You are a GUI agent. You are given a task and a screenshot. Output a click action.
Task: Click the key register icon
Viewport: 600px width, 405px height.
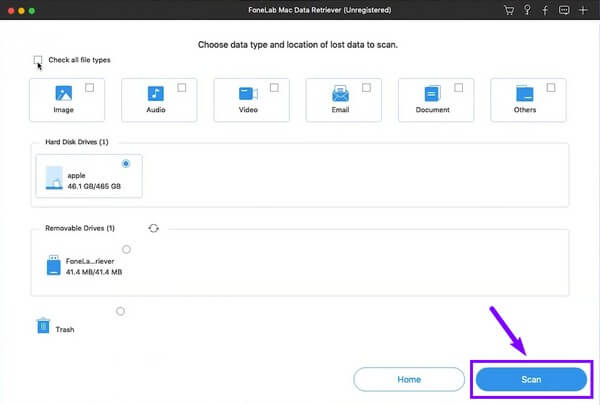pyautogui.click(x=527, y=10)
